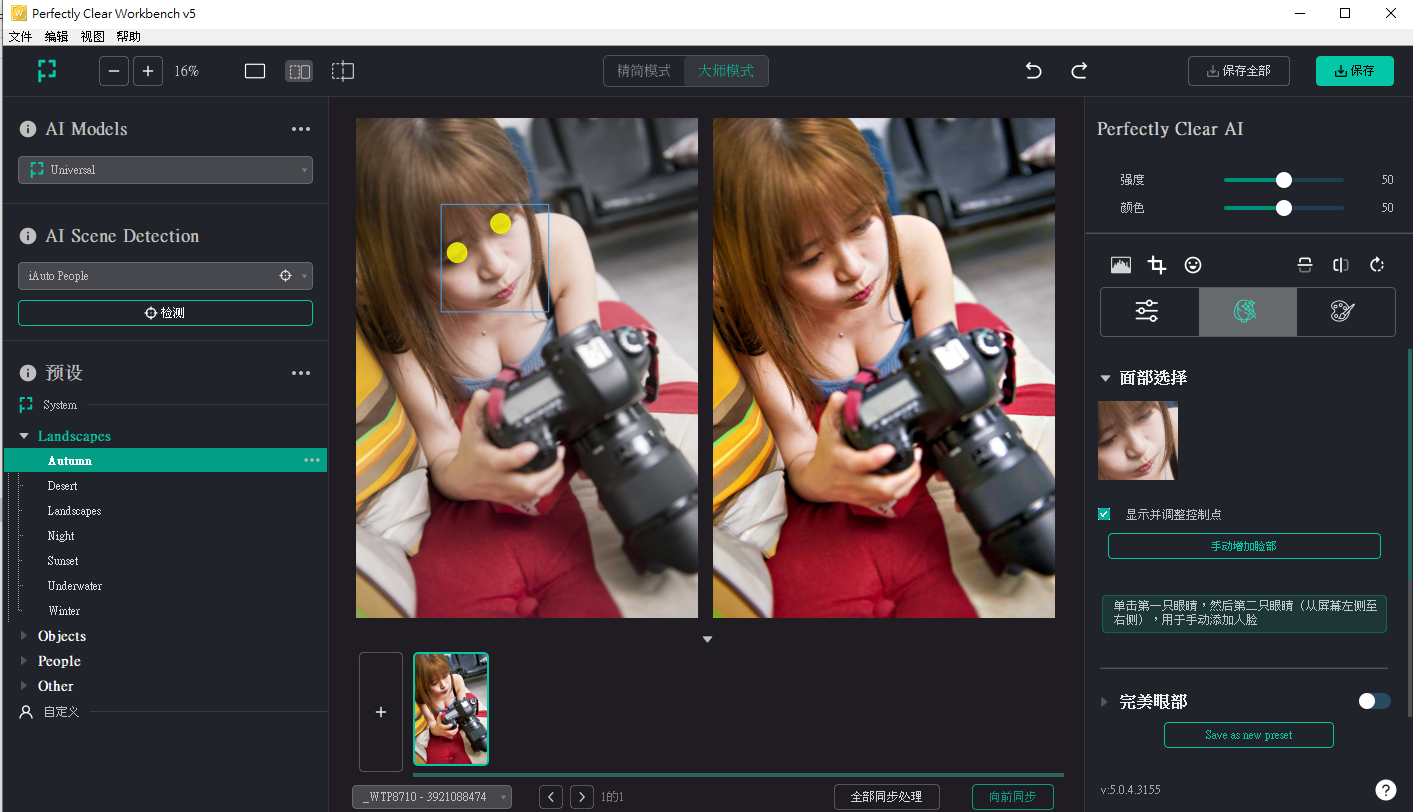1413x812 pixels.
Task: Open the Universal AI model dropdown
Action: pos(165,170)
